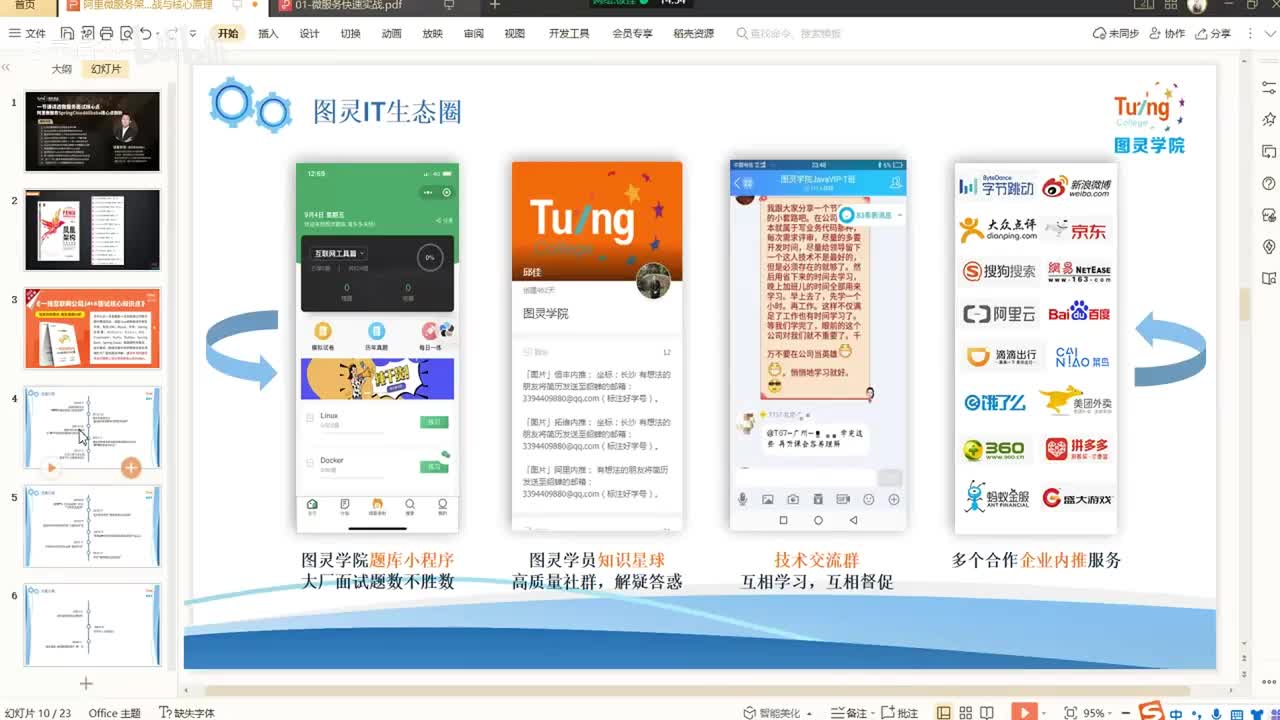Click the 批注 comments button

[x=900, y=713]
